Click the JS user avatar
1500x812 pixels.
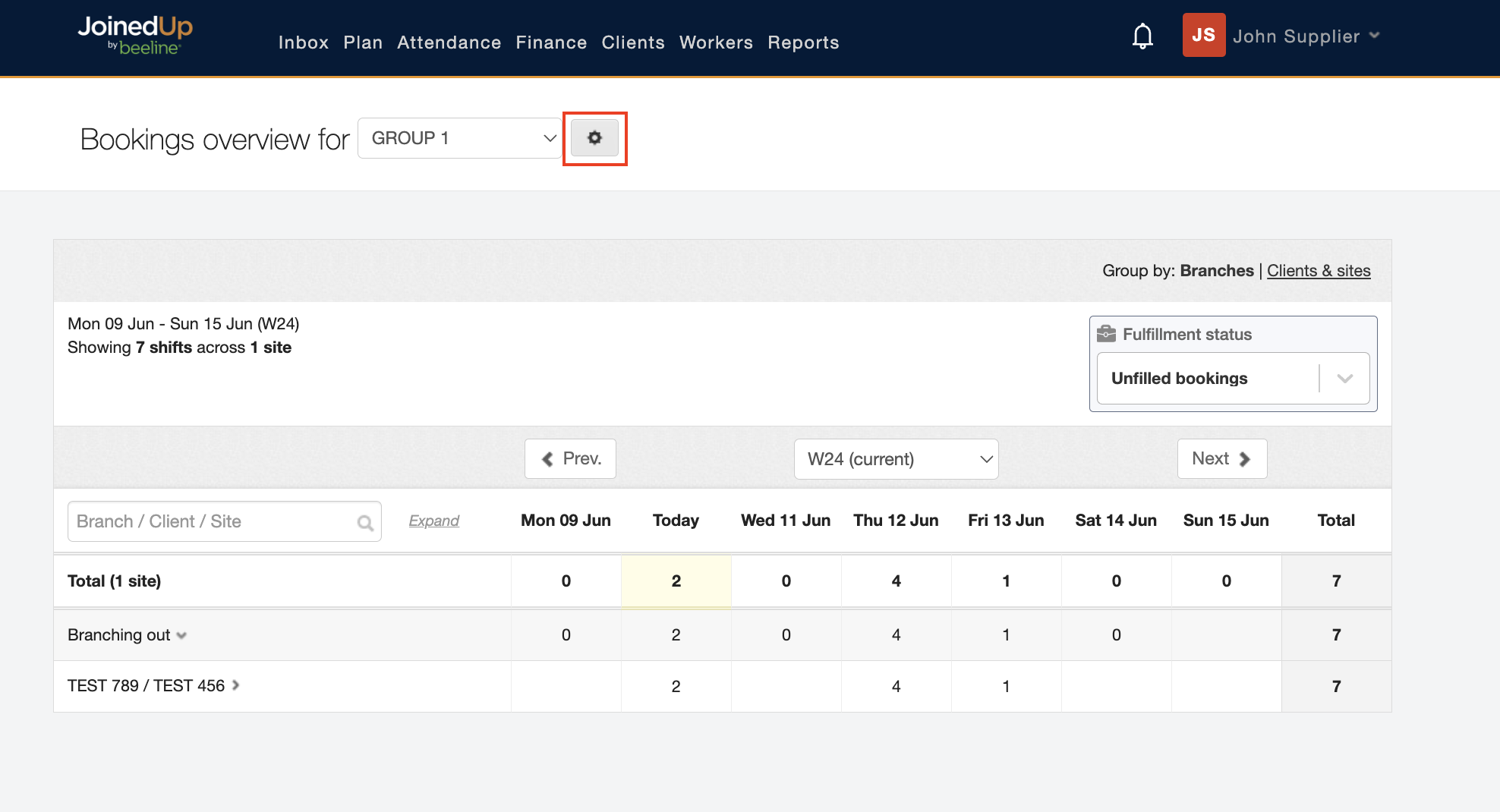(x=1203, y=36)
